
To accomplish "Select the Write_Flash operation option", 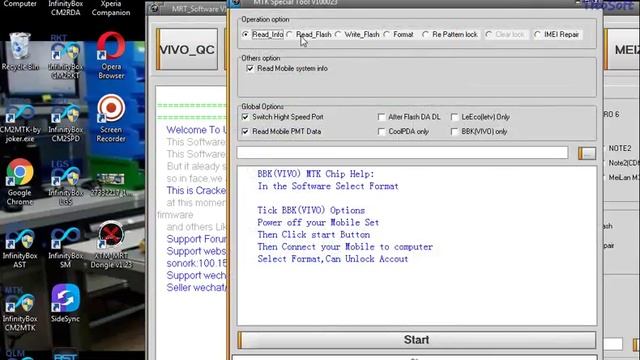I will (x=357, y=35).
